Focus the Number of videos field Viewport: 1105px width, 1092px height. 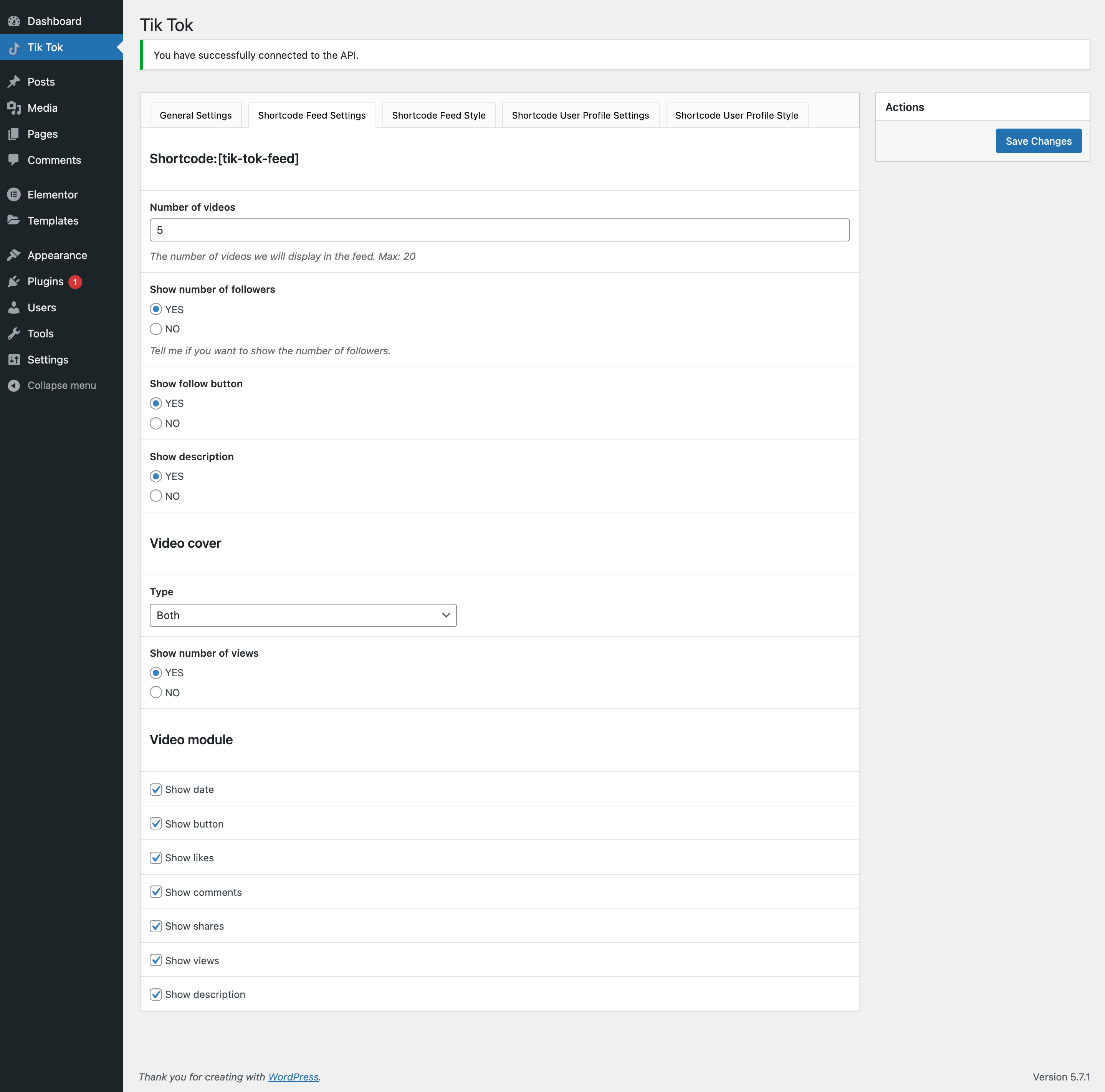click(499, 230)
